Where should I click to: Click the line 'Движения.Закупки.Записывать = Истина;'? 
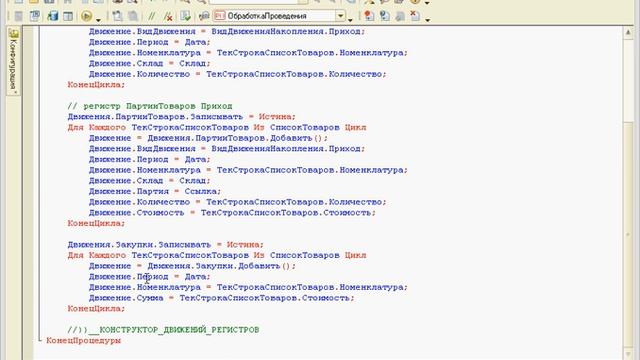166,244
